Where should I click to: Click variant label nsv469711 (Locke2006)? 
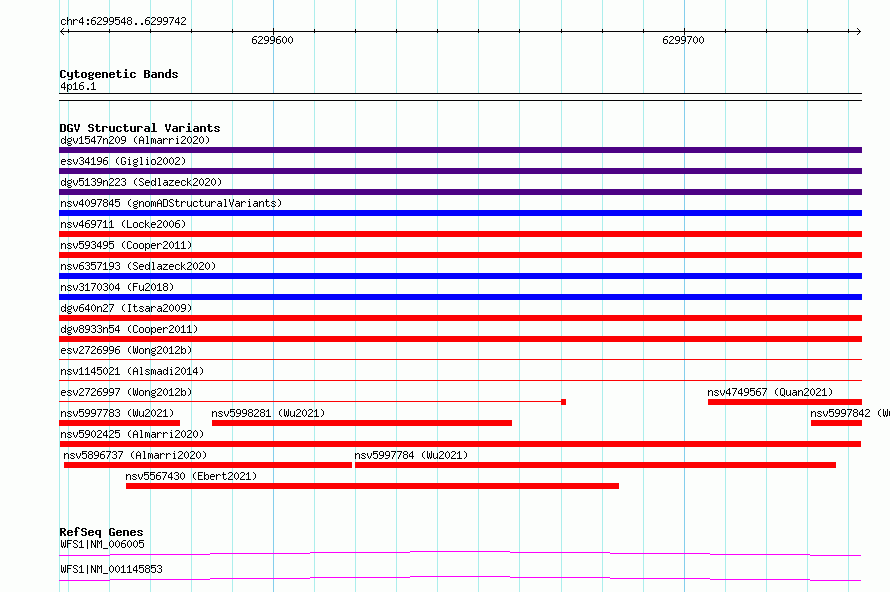pyautogui.click(x=123, y=224)
